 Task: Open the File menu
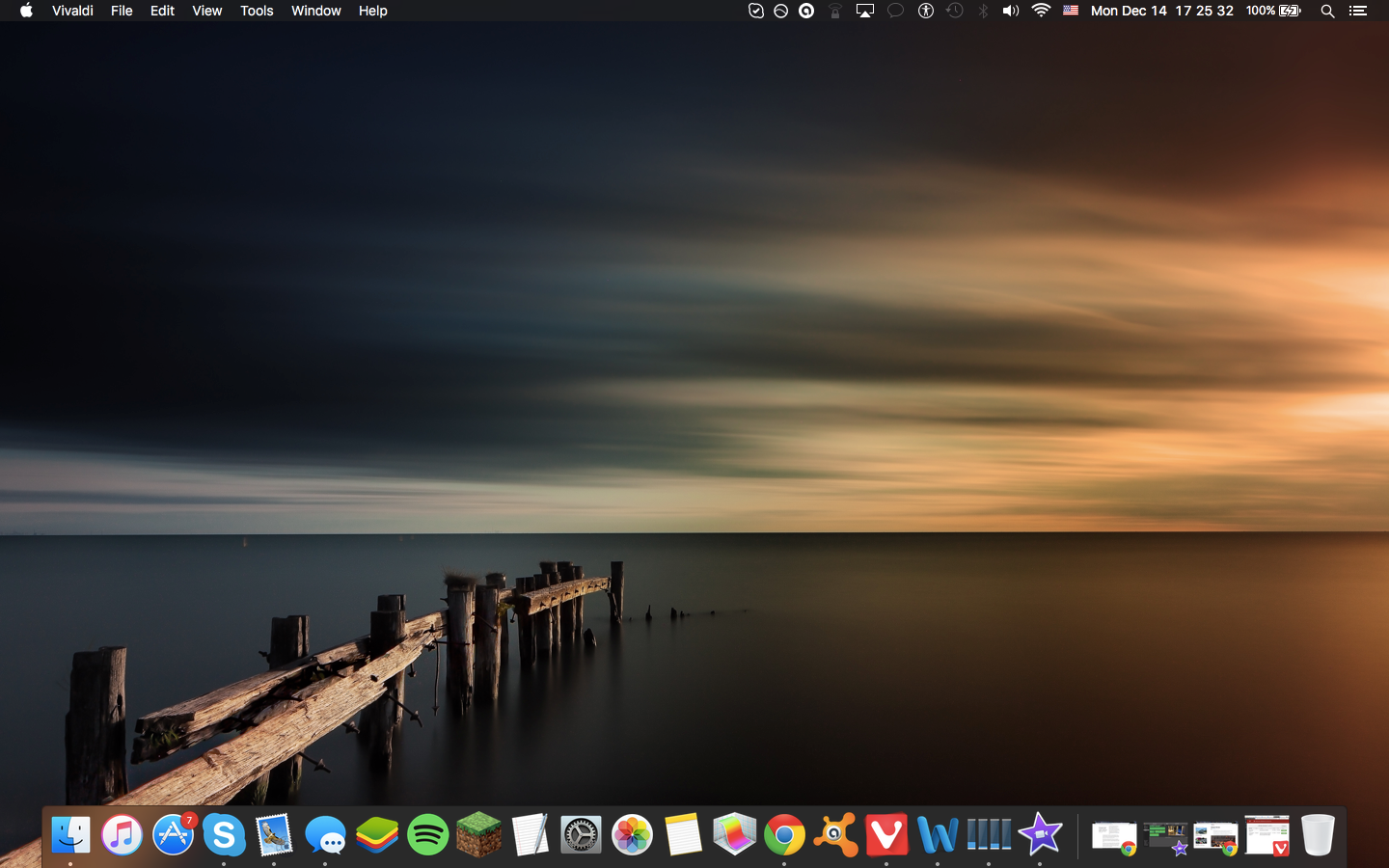[x=122, y=11]
